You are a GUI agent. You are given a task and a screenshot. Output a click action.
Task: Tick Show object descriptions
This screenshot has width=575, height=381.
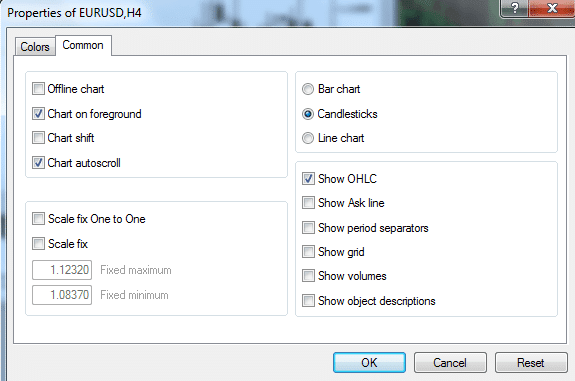(x=308, y=301)
